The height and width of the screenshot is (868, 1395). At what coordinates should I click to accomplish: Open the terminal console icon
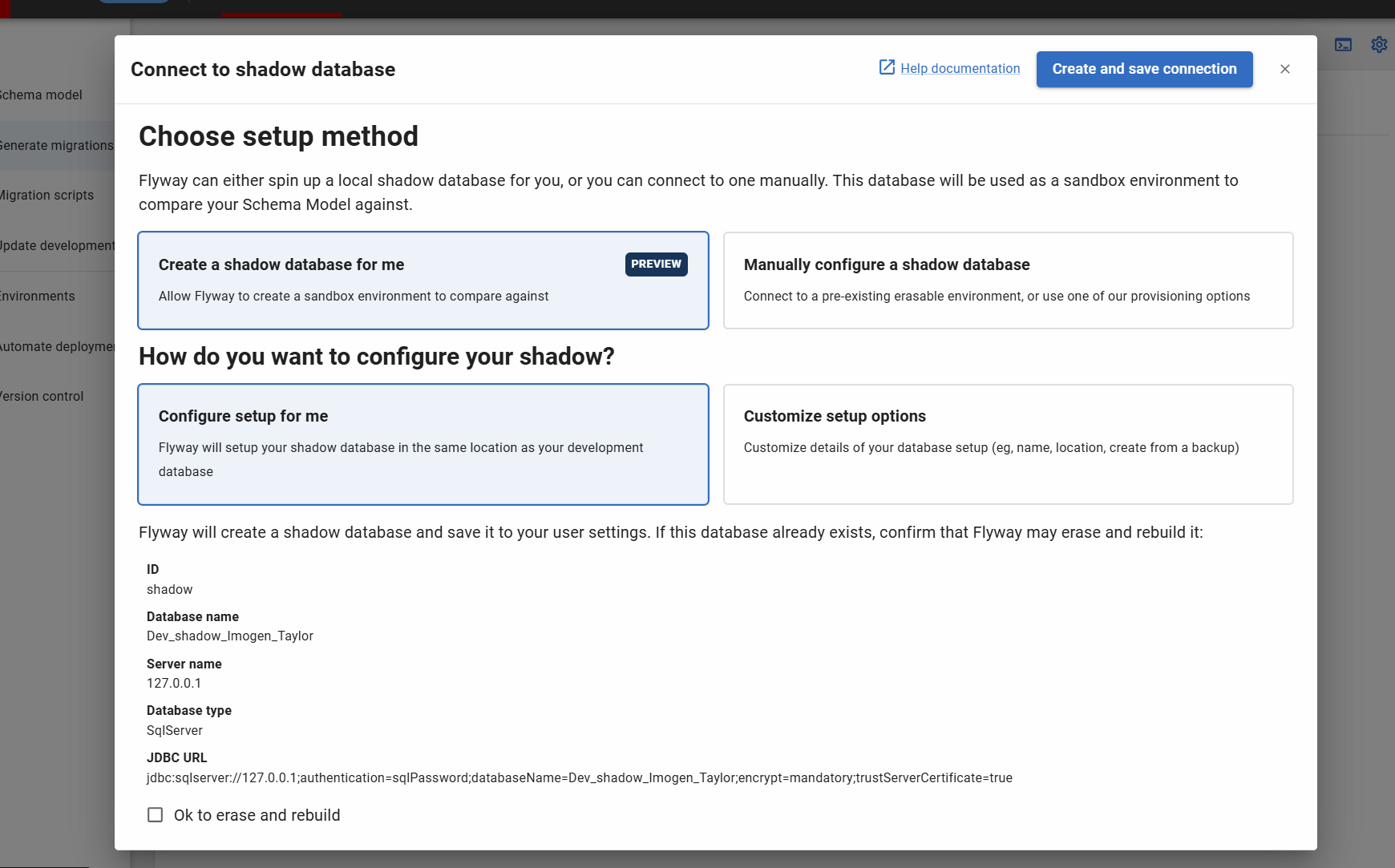[1343, 45]
